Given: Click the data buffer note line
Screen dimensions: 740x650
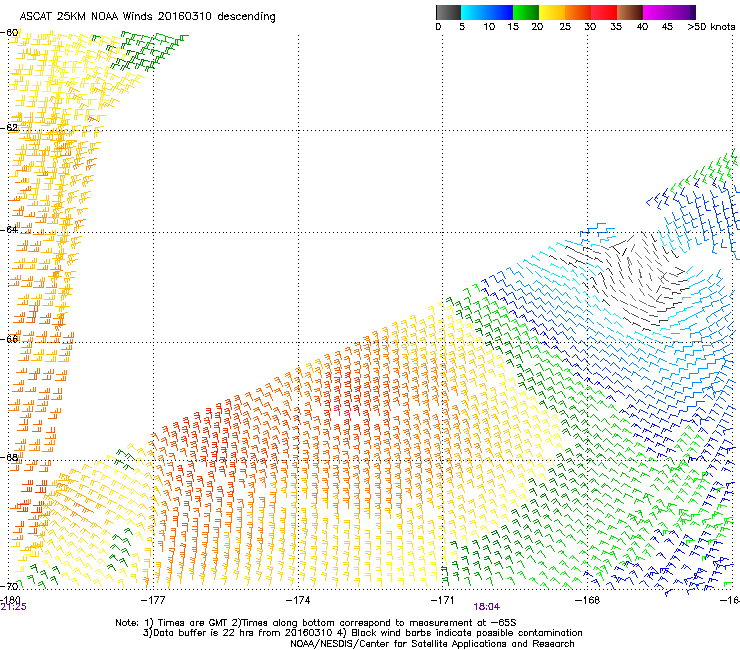Looking at the screenshot, I should tap(362, 633).
